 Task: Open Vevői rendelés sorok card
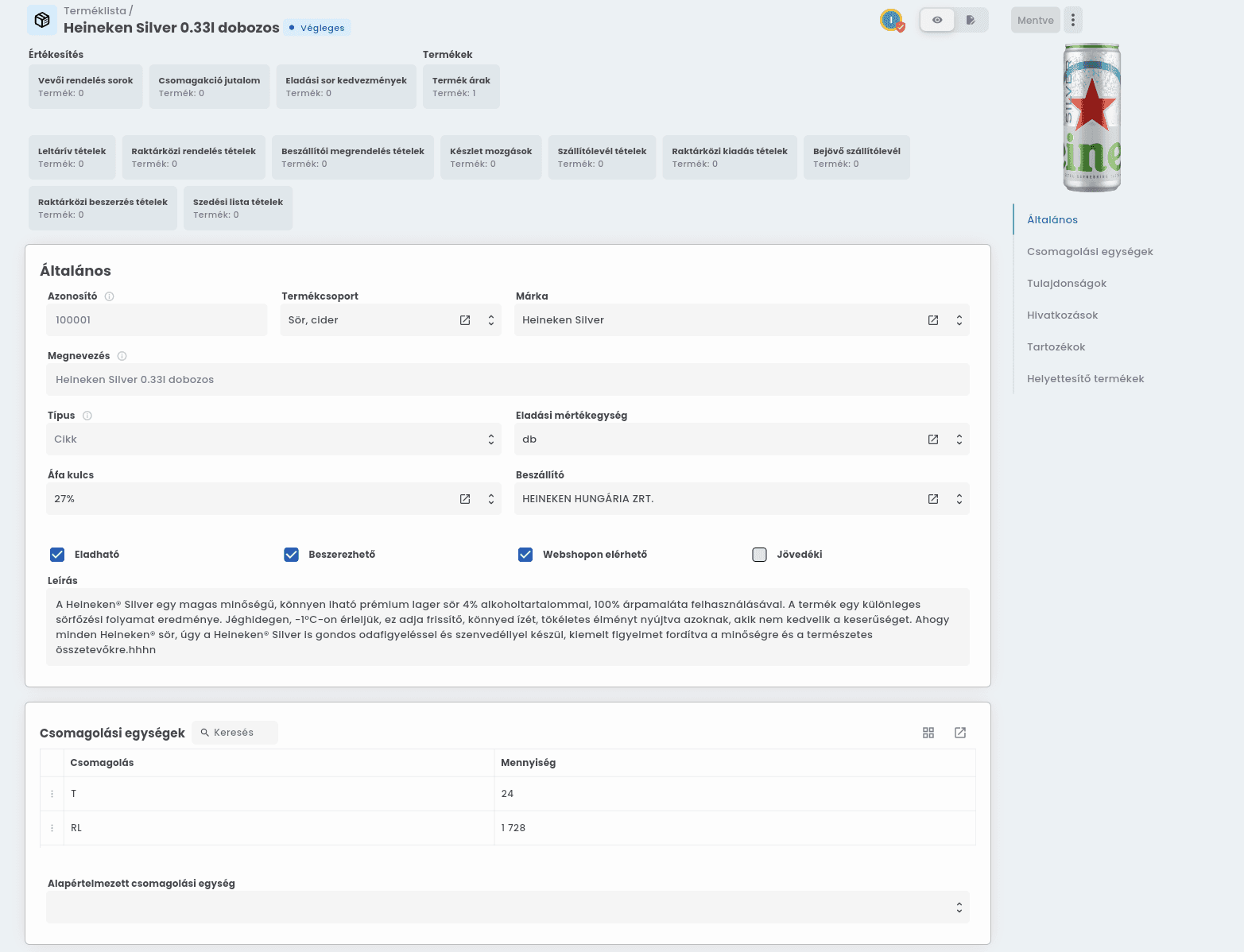tap(86, 87)
